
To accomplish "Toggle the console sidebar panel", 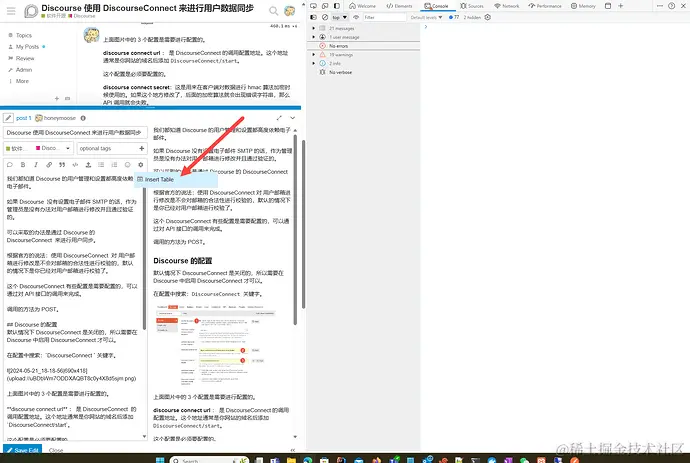I will click(313, 17).
